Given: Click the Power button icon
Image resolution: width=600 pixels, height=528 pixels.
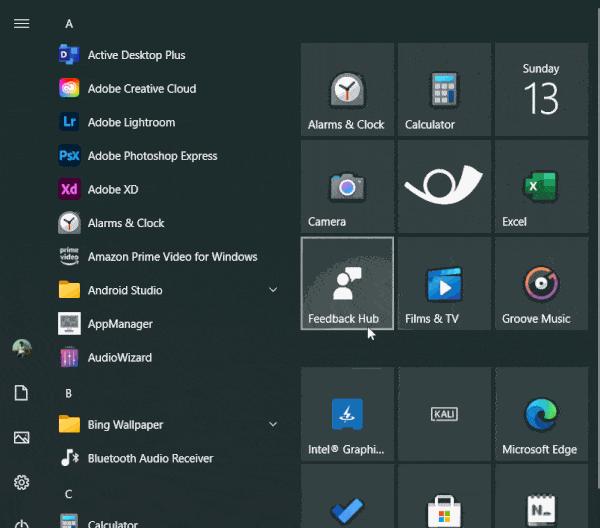Looking at the screenshot, I should pyautogui.click(x=21, y=523).
